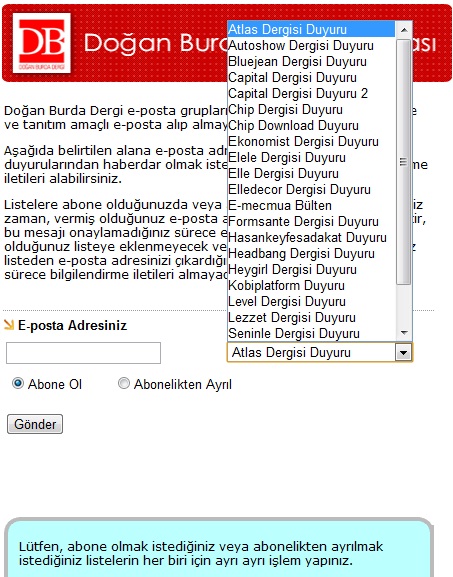Close the list via the combo box arrow
Image resolution: width=453 pixels, height=577 pixels.
pos(403,353)
